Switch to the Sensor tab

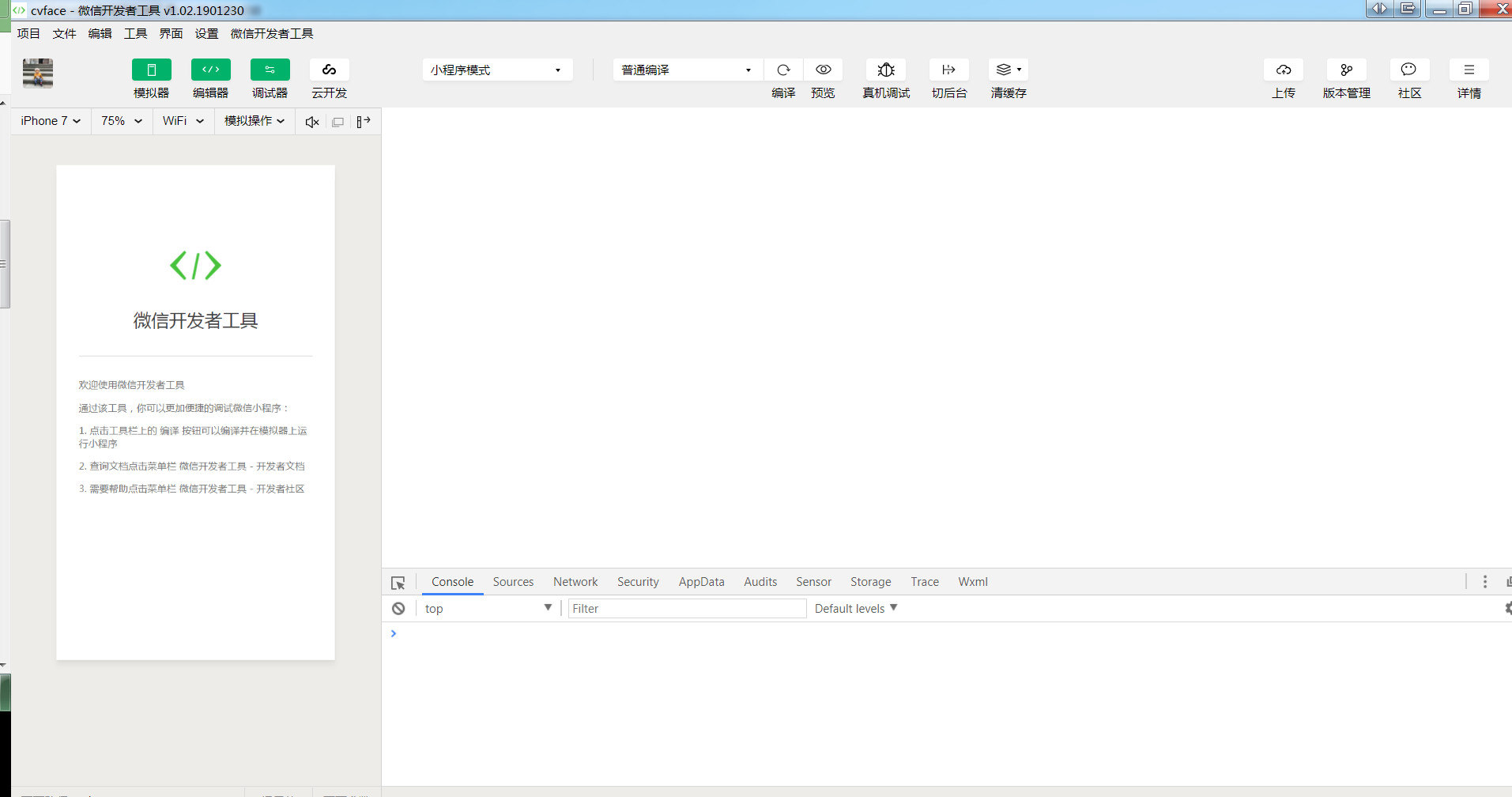(813, 582)
